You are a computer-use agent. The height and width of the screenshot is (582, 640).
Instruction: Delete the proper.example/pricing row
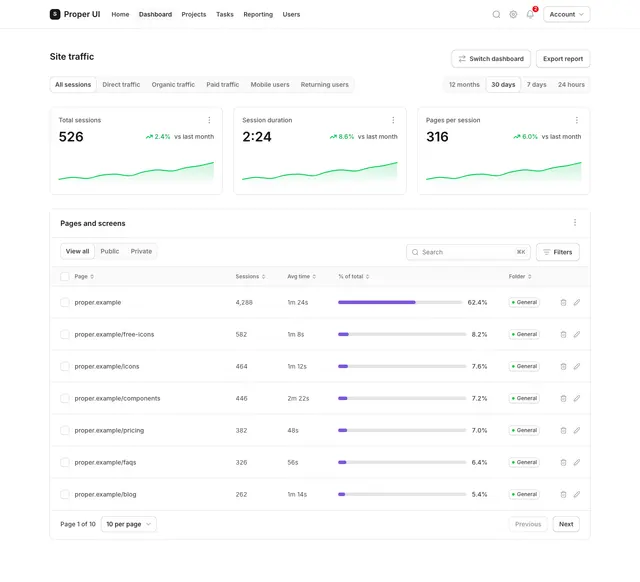click(563, 430)
